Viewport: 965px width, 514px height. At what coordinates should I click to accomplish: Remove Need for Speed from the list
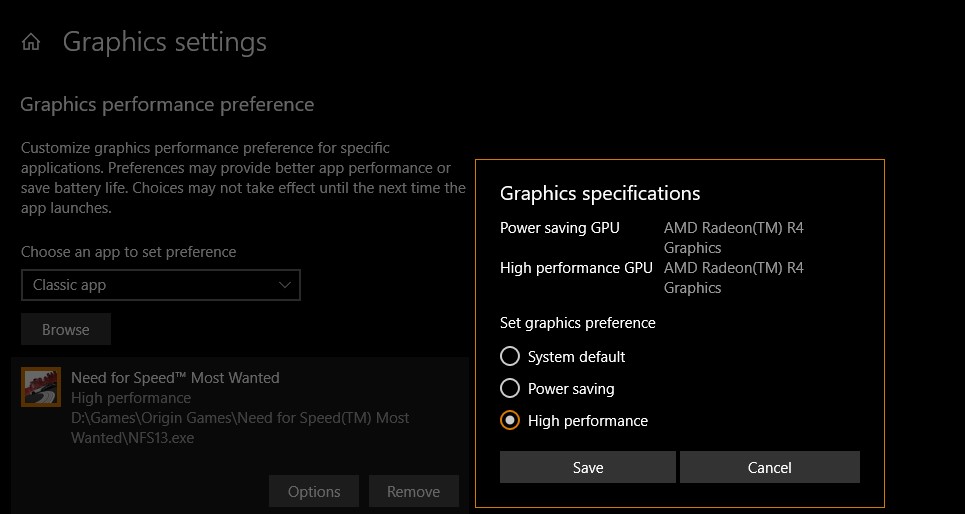[x=413, y=491]
